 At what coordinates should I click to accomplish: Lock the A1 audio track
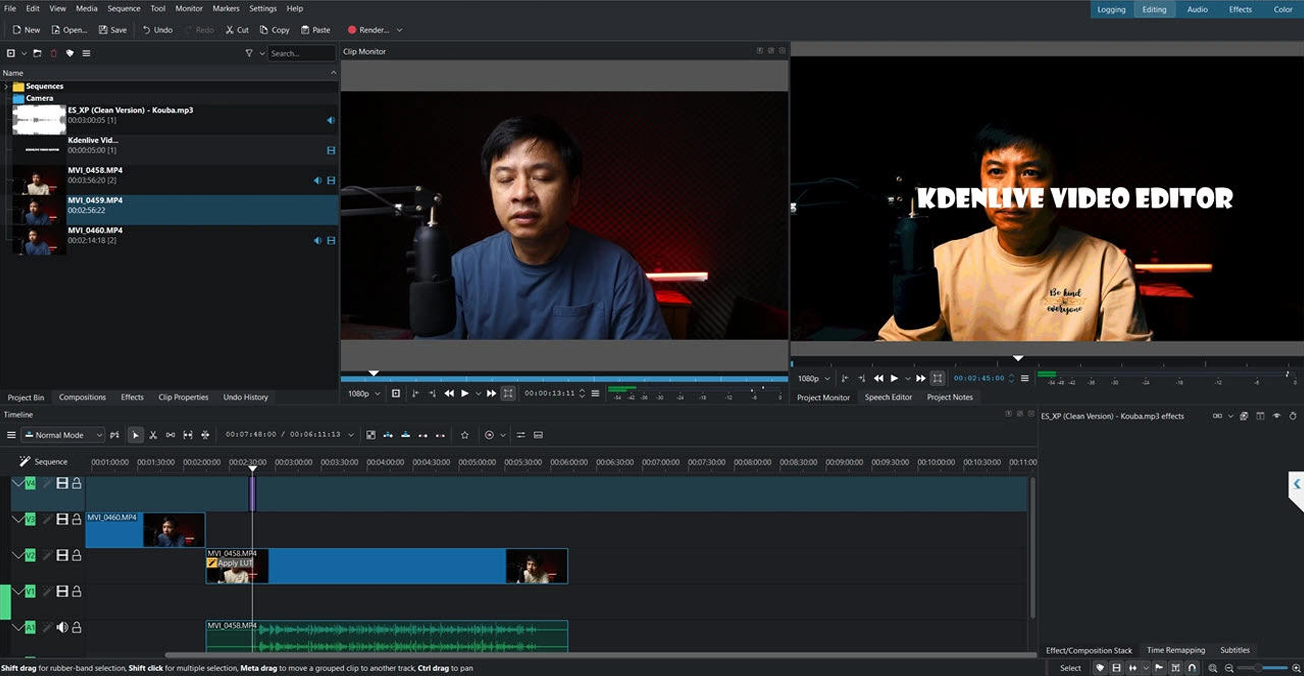[x=76, y=627]
